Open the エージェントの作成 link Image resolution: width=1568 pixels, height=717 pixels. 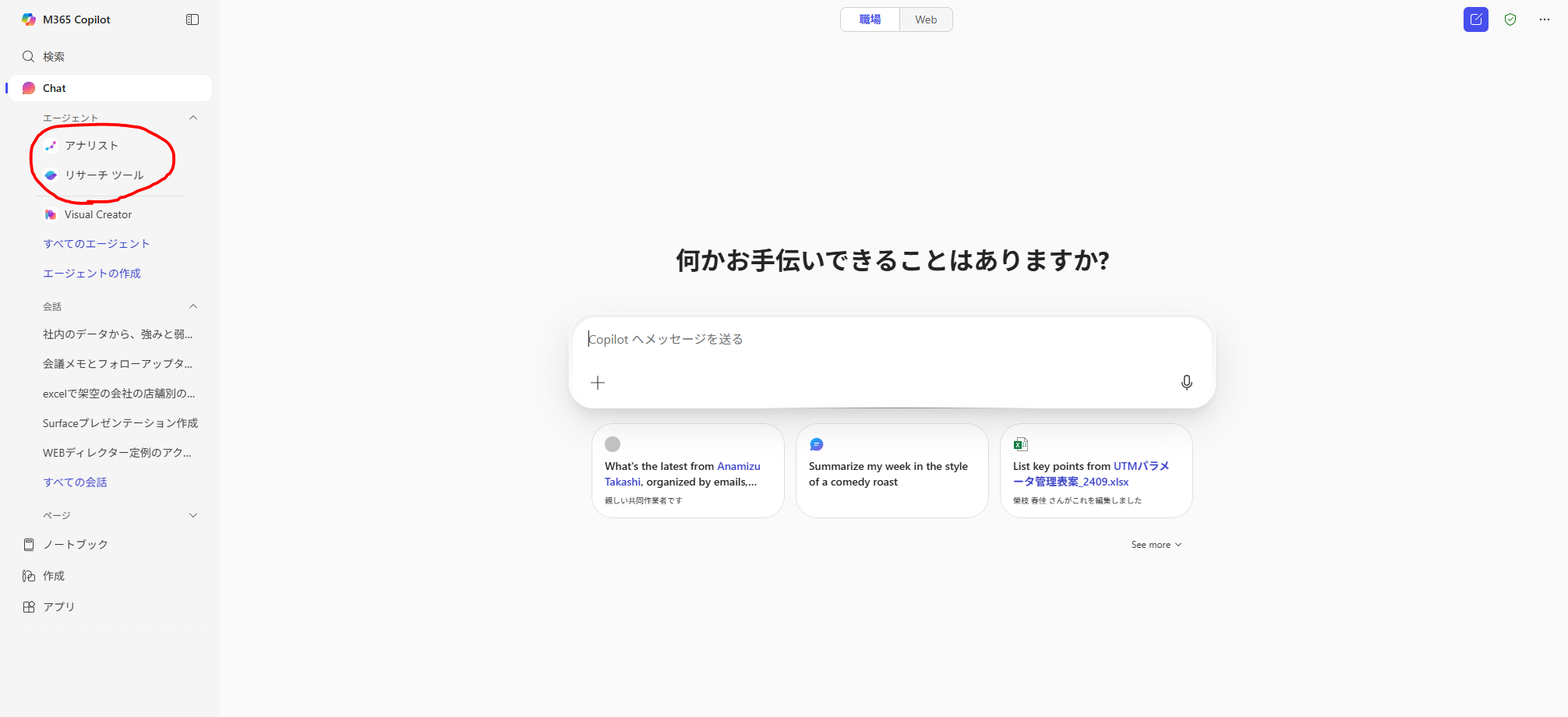[92, 274]
